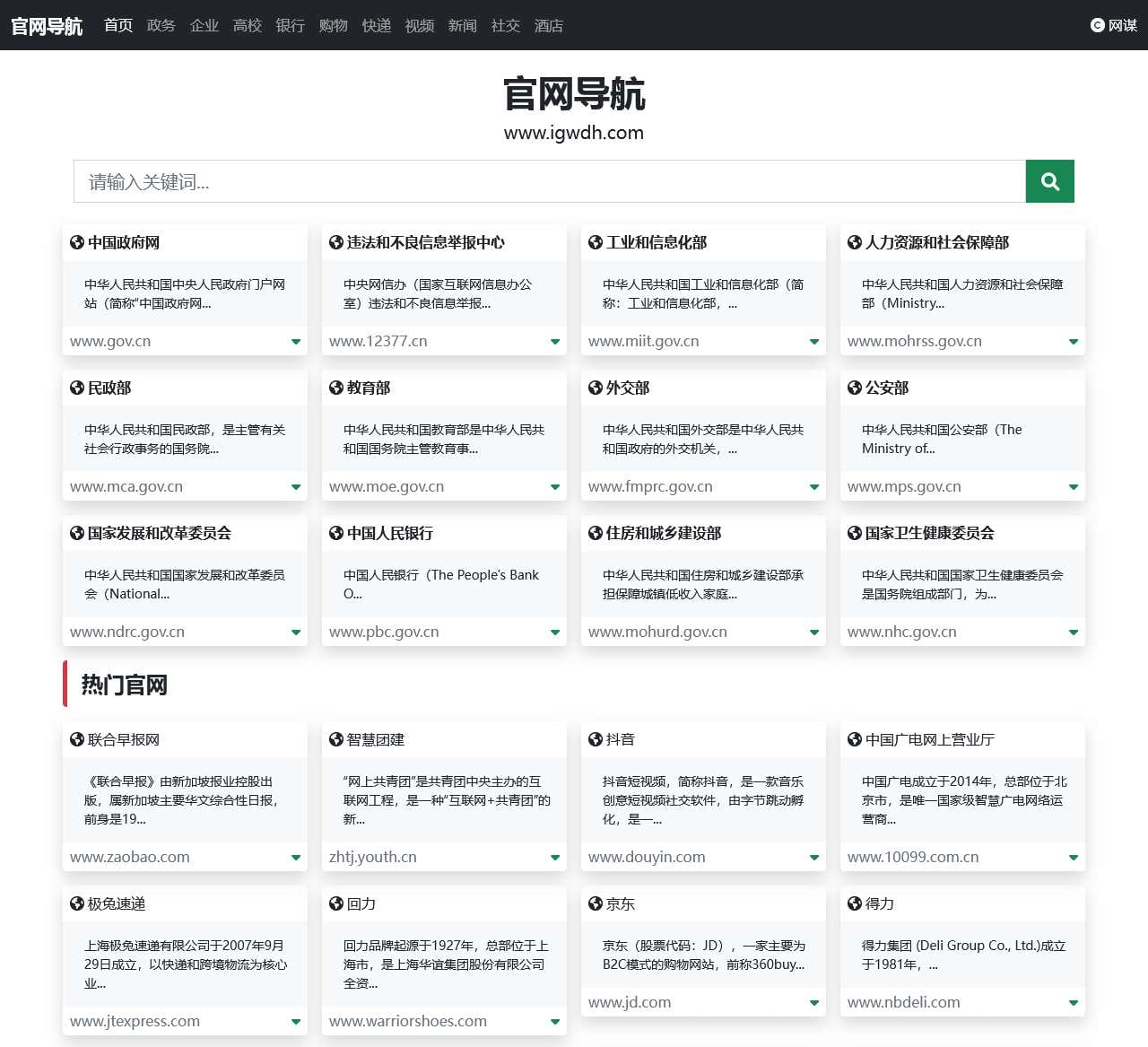Screen dimensions: 1148x1047
Task: Click the green search button
Action: (x=1049, y=181)
